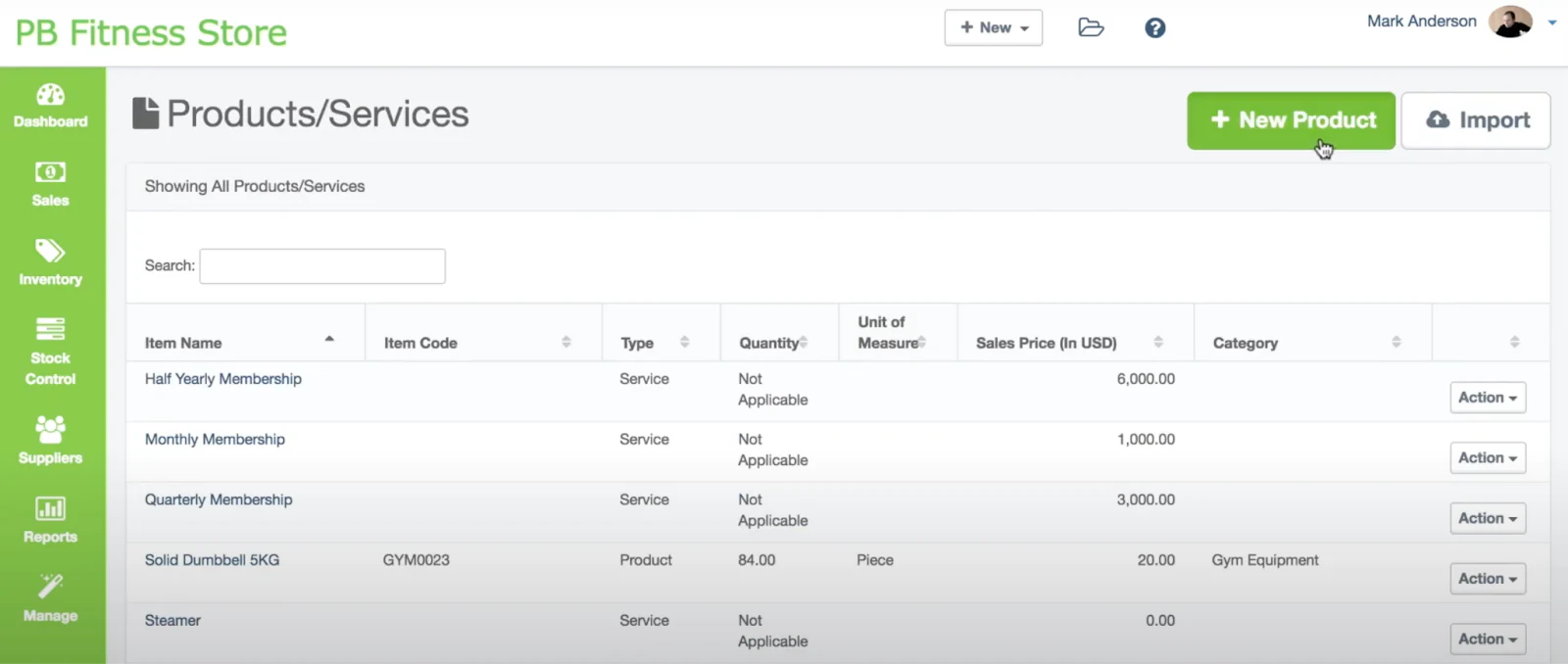Image resolution: width=1568 pixels, height=664 pixels.
Task: Open the Sales sidebar section
Action: [51, 184]
